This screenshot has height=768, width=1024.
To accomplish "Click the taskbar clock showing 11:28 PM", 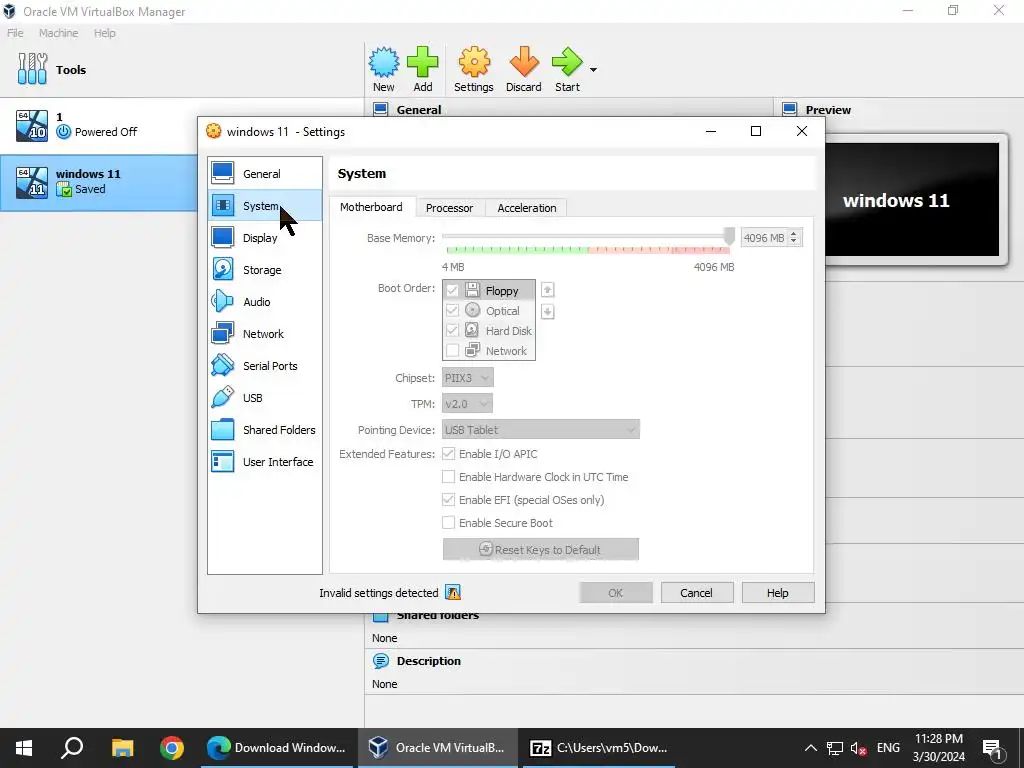I will 938,748.
